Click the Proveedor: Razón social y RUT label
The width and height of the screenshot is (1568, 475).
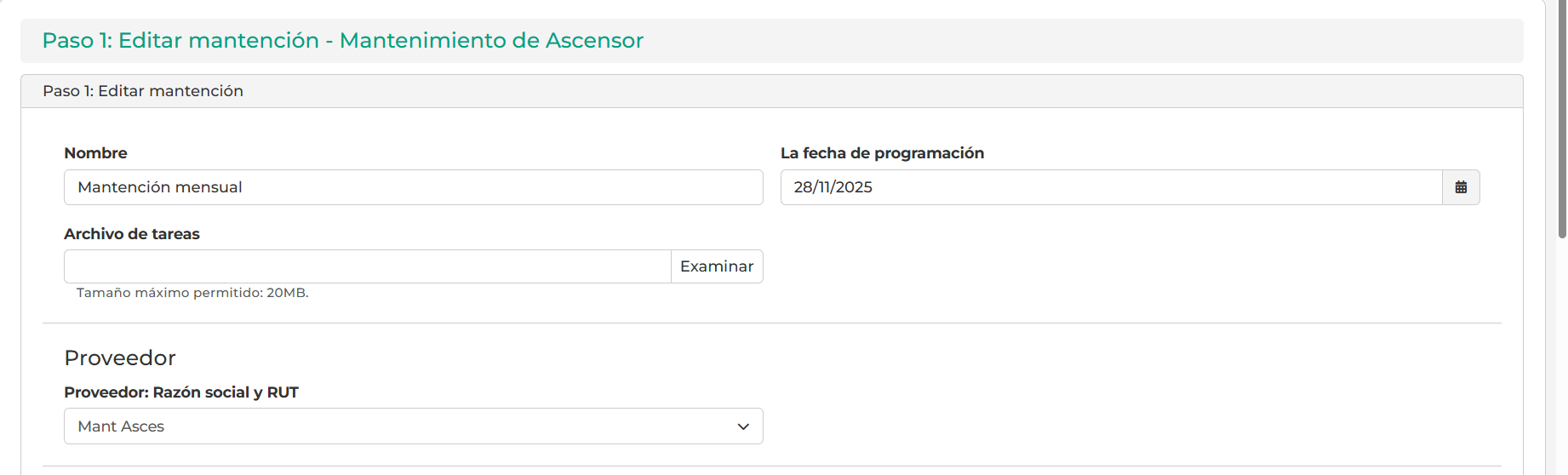(181, 392)
